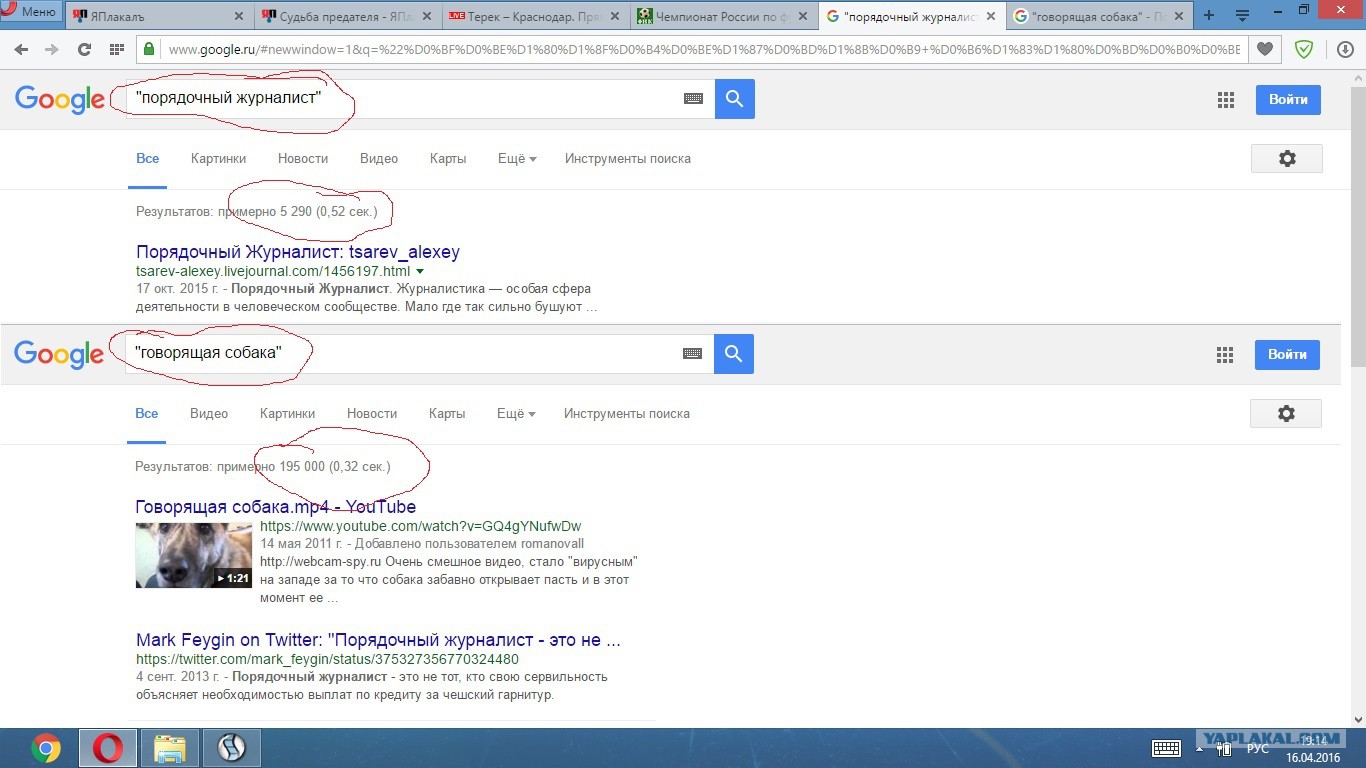Click Войти button in the journalist search page
Viewport: 1366px width, 768px height.
coord(1288,99)
